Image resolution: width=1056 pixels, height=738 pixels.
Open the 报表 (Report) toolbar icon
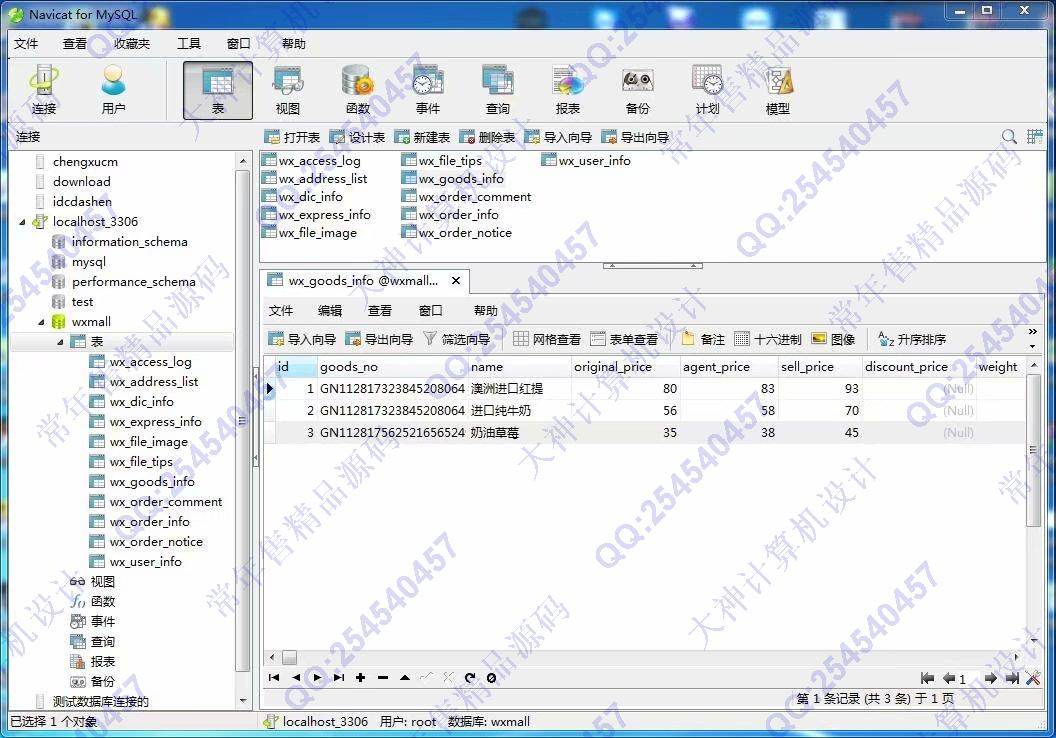point(568,90)
